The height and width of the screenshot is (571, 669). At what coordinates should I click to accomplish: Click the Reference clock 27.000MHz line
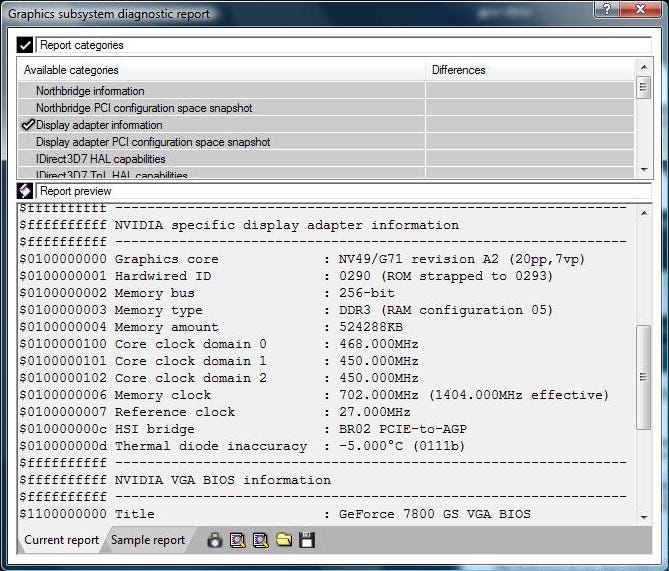(x=215, y=412)
